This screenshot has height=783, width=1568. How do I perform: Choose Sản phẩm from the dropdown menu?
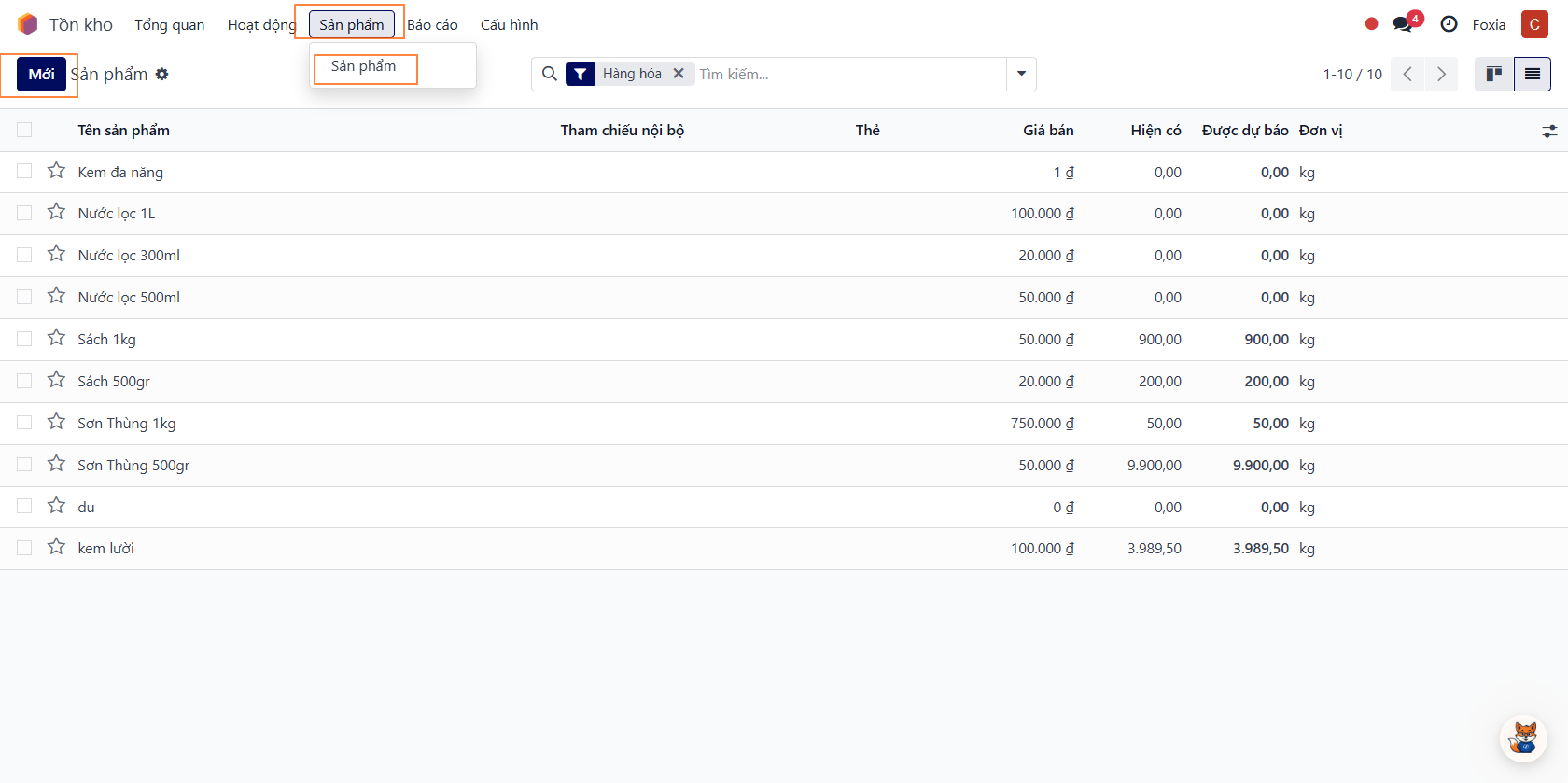(364, 66)
